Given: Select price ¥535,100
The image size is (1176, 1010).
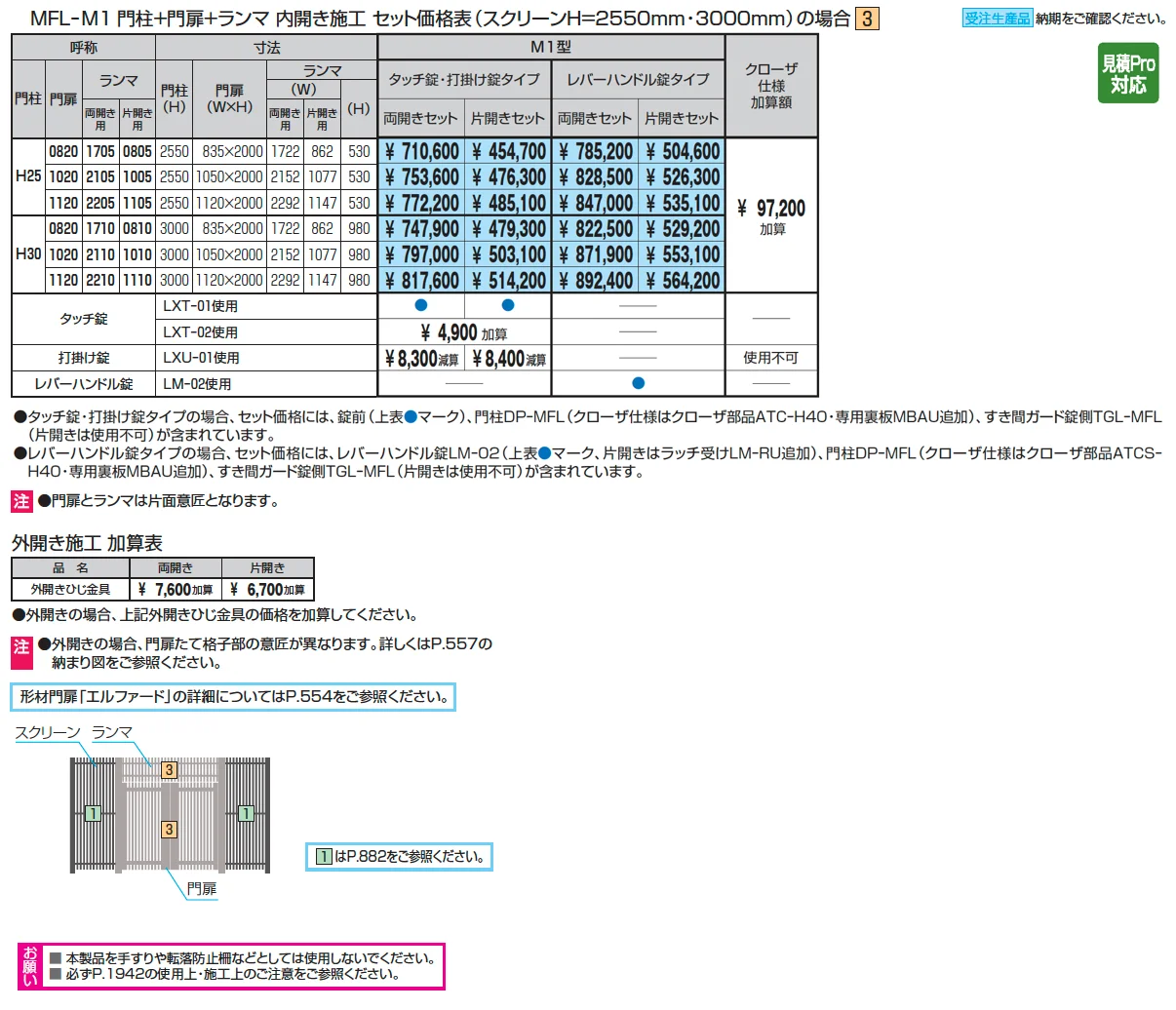Looking at the screenshot, I should pyautogui.click(x=683, y=203).
